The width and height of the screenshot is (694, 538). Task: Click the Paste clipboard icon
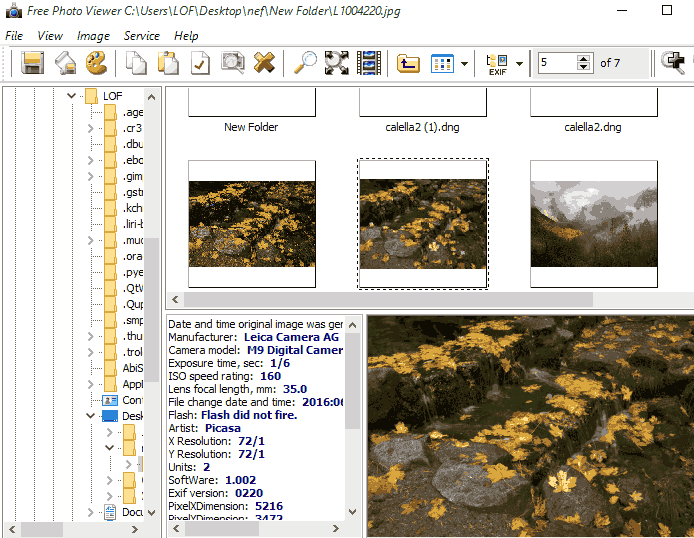[x=168, y=63]
